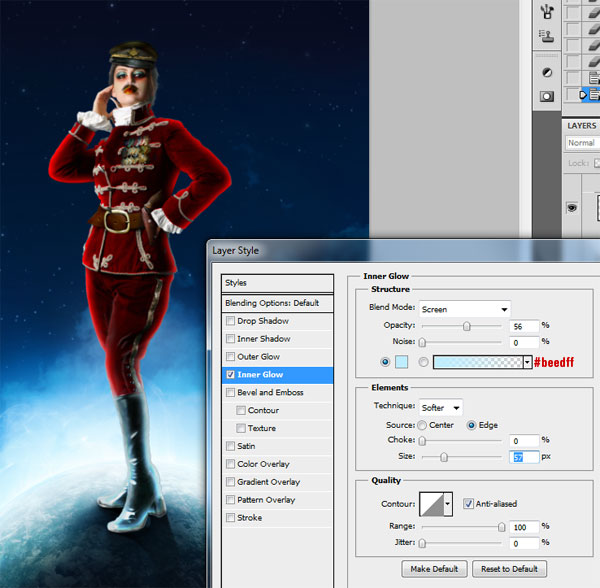The image size is (600, 588).
Task: Hide the layer using the eye icon
Action: 572,207
